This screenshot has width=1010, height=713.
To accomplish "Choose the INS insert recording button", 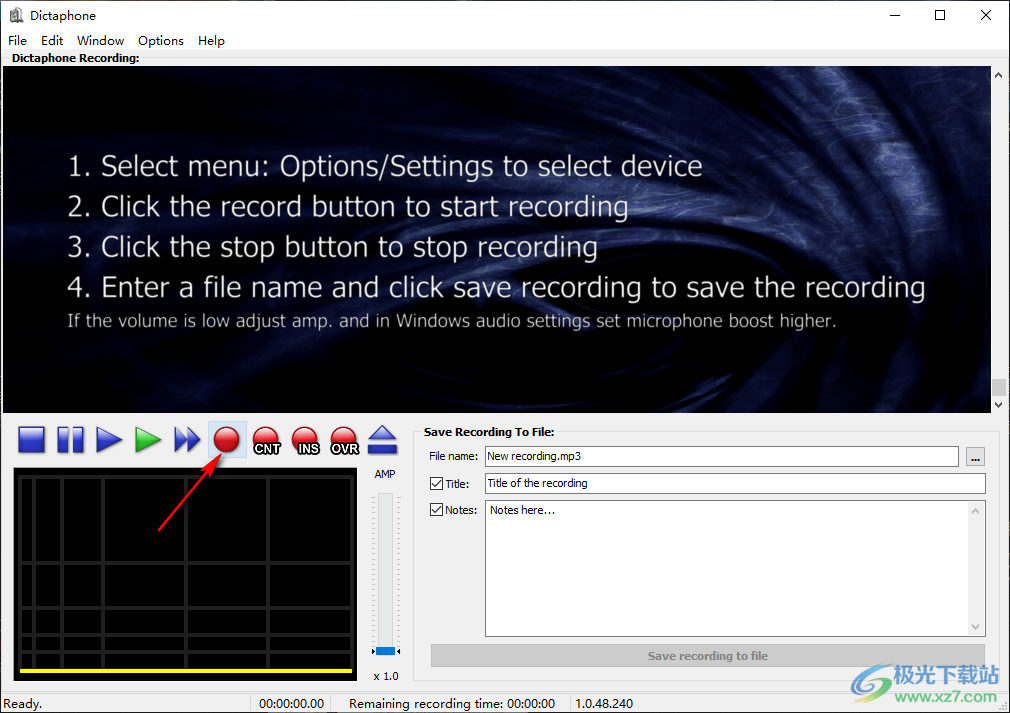I will pyautogui.click(x=306, y=440).
